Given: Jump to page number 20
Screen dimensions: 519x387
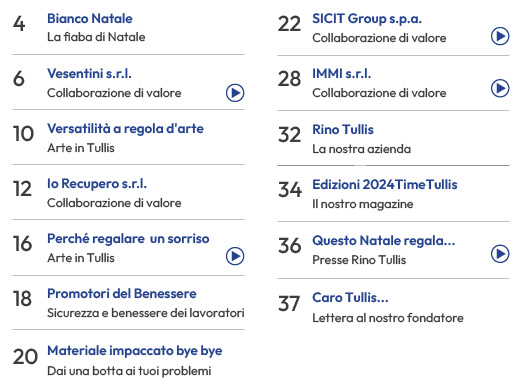Looking at the screenshot, I should (x=25, y=357).
